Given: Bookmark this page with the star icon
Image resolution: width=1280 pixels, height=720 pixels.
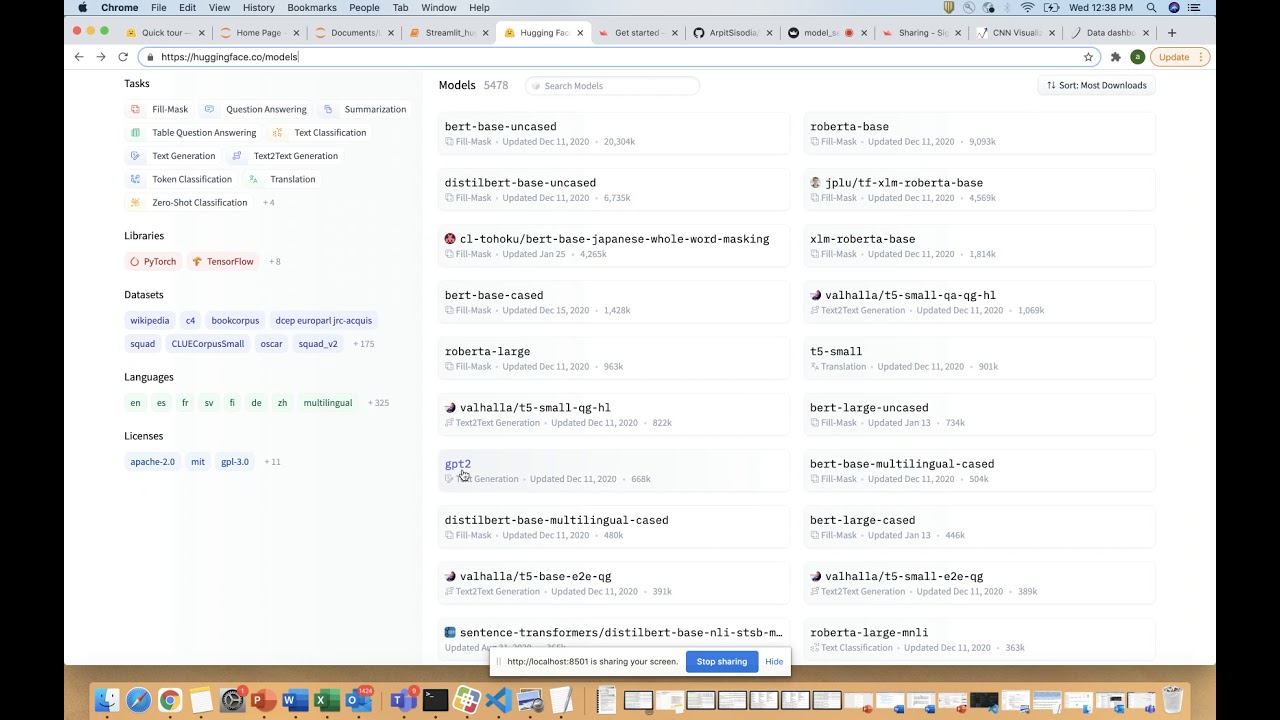Looking at the screenshot, I should (1088, 57).
